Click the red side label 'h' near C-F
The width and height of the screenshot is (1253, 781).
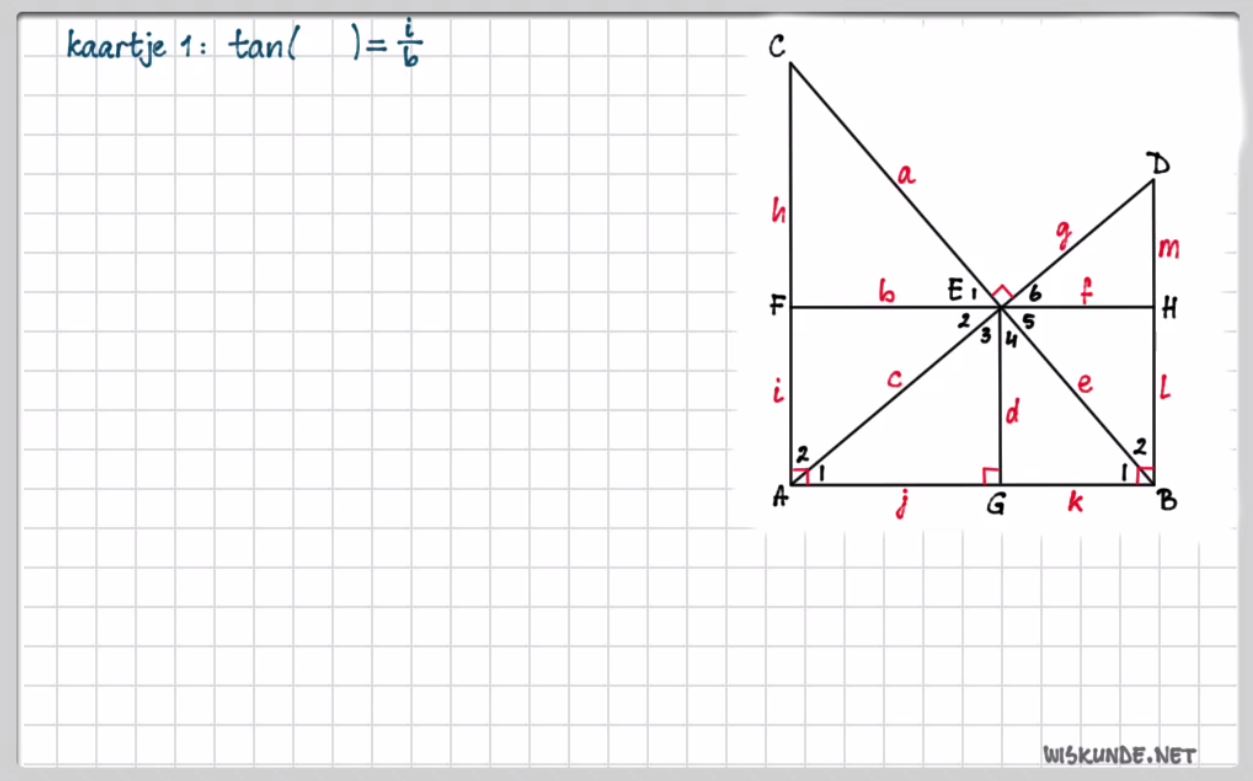(777, 210)
